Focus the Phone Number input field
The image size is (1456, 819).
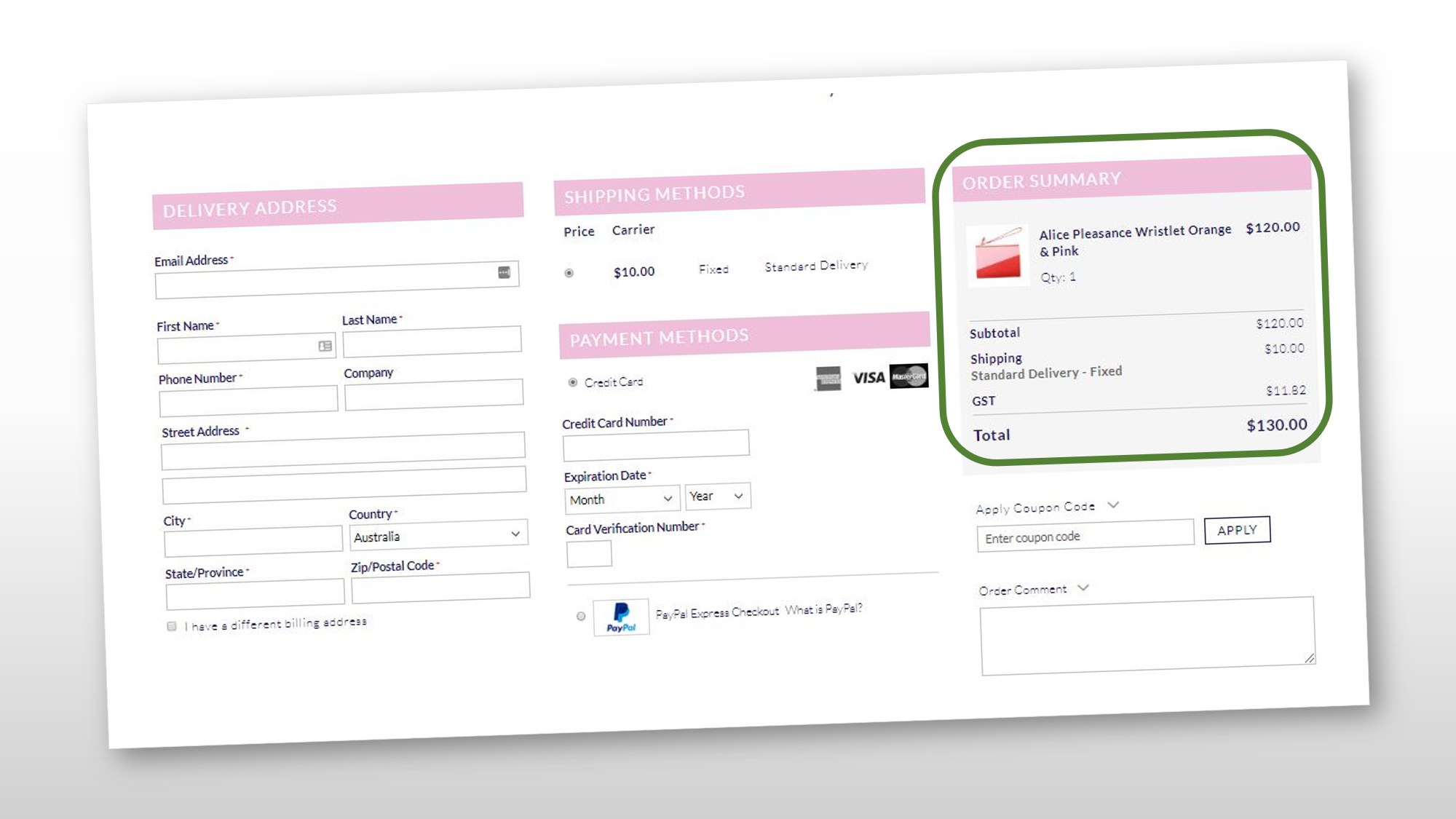[248, 400]
